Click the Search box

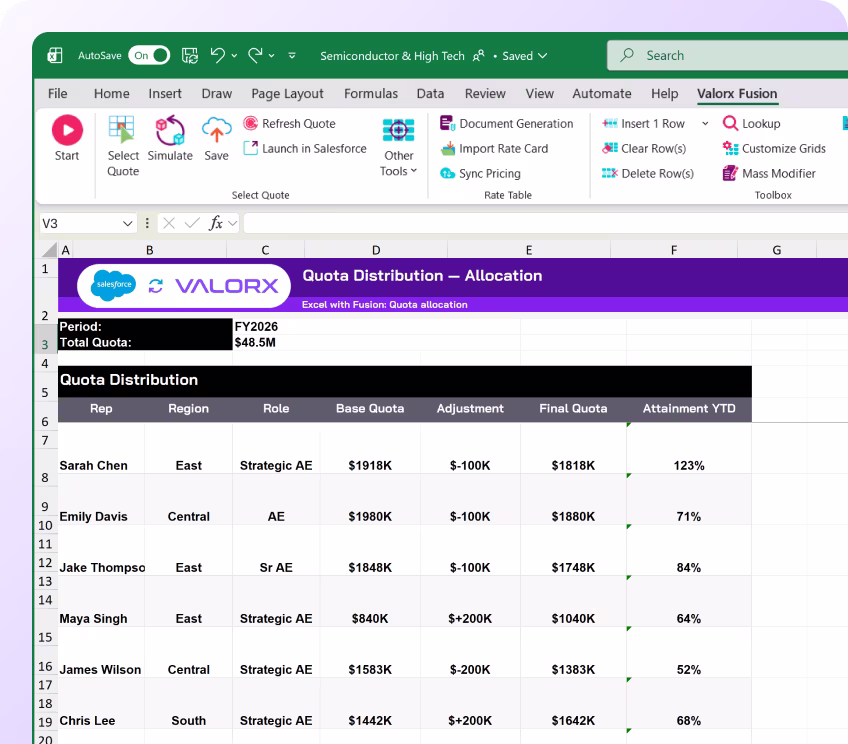click(727, 55)
